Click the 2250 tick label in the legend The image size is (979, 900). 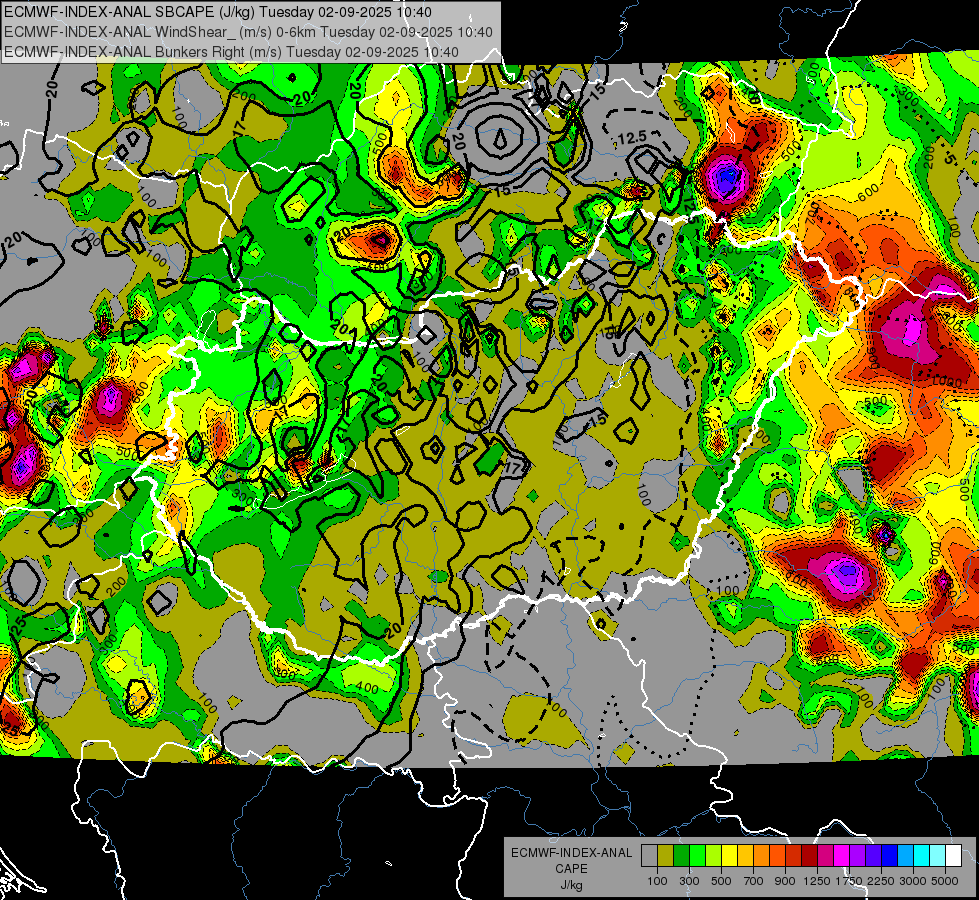(x=882, y=881)
